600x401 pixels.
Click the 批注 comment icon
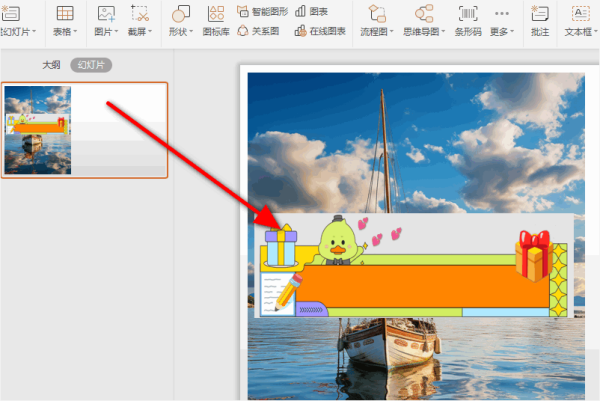point(540,14)
